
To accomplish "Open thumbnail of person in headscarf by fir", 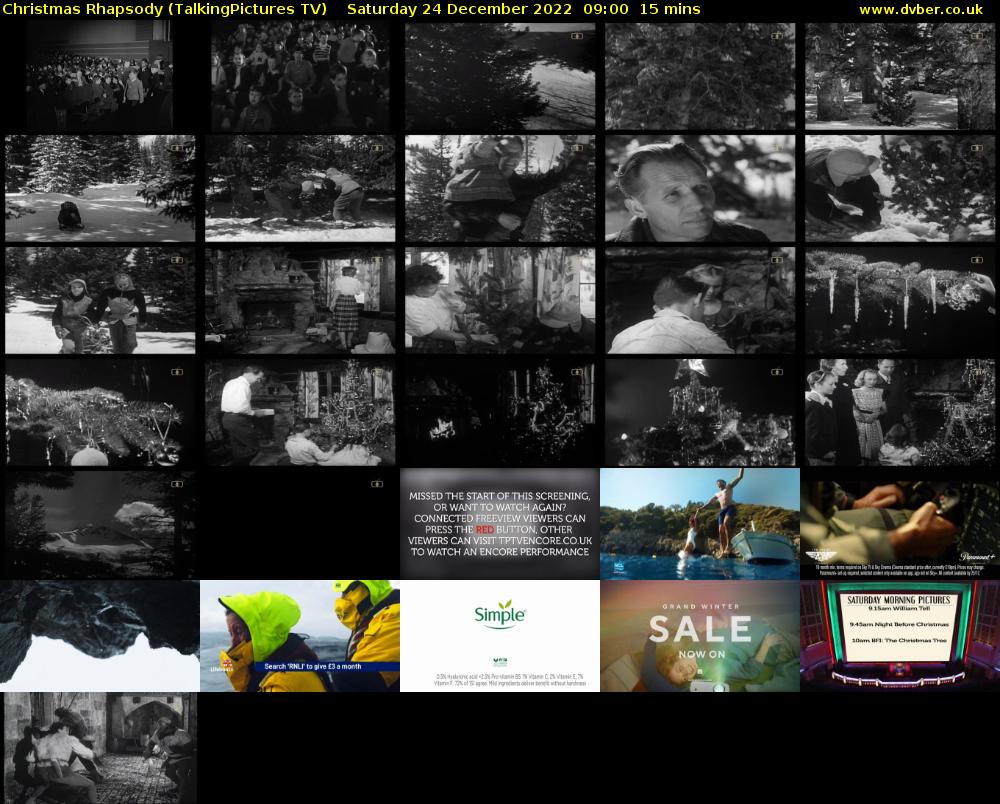I will 900,188.
